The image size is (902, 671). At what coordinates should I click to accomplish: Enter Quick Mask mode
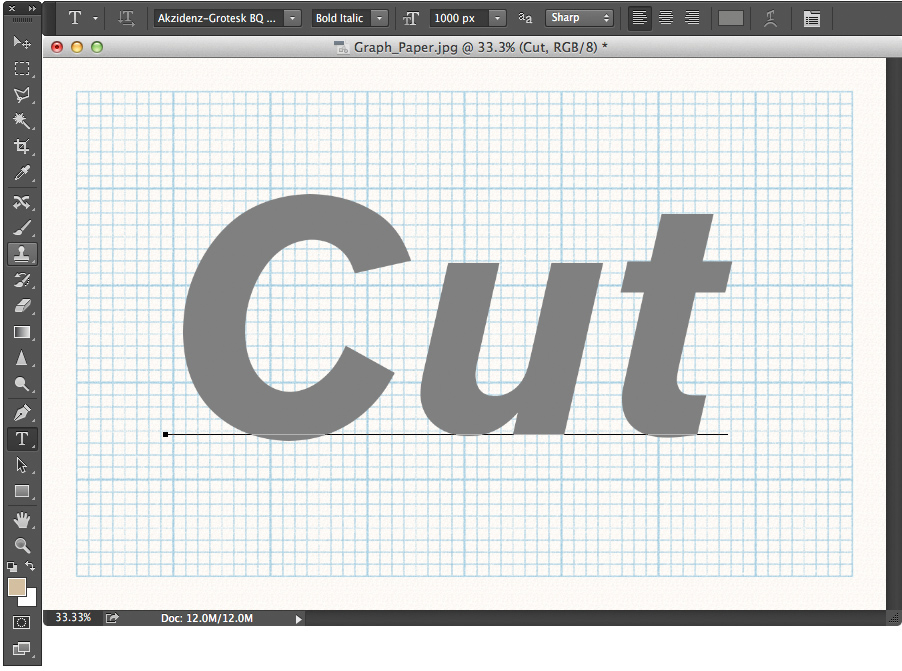[x=22, y=622]
